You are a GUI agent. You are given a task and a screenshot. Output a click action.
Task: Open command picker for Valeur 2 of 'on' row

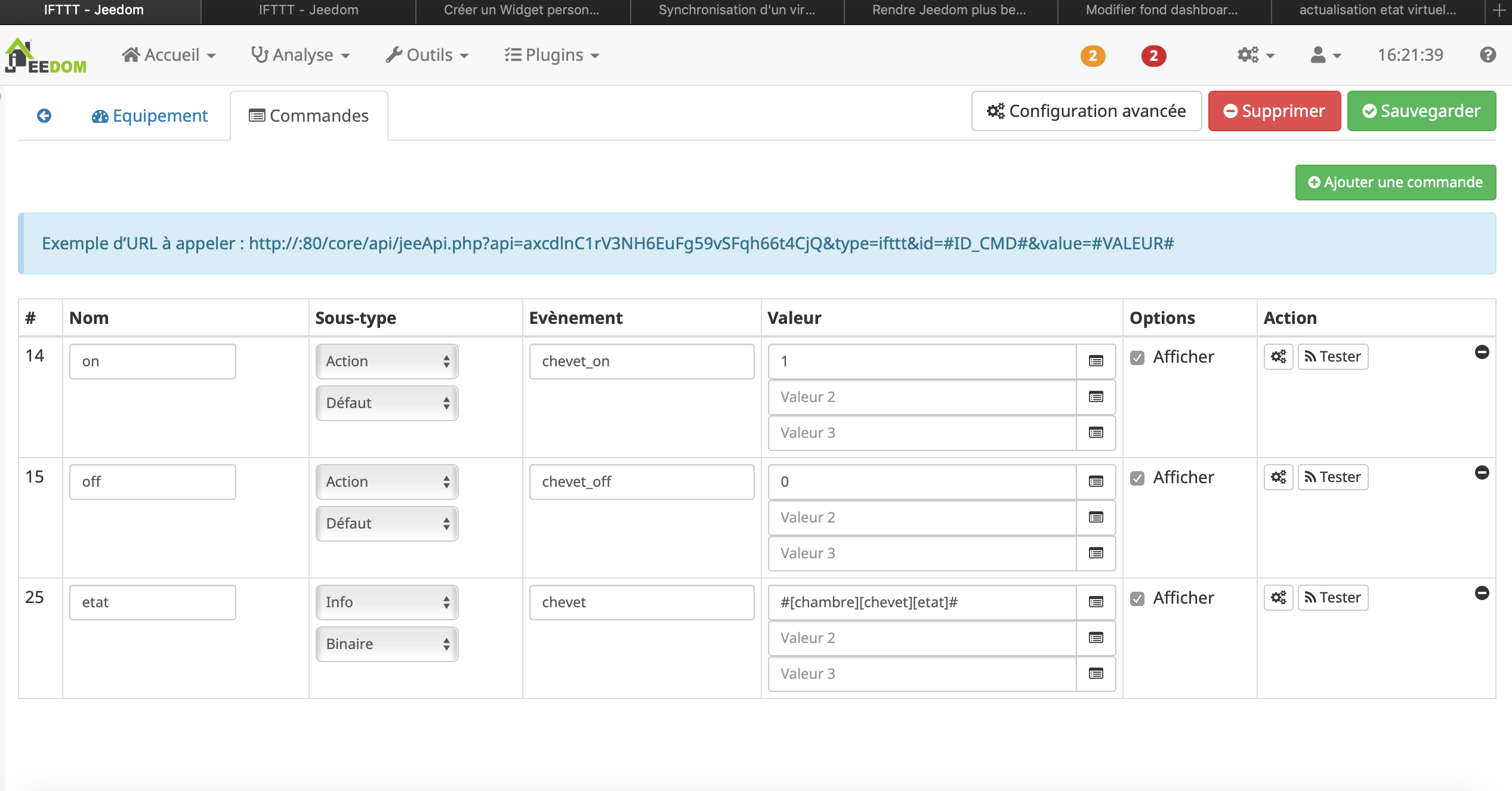coord(1096,397)
